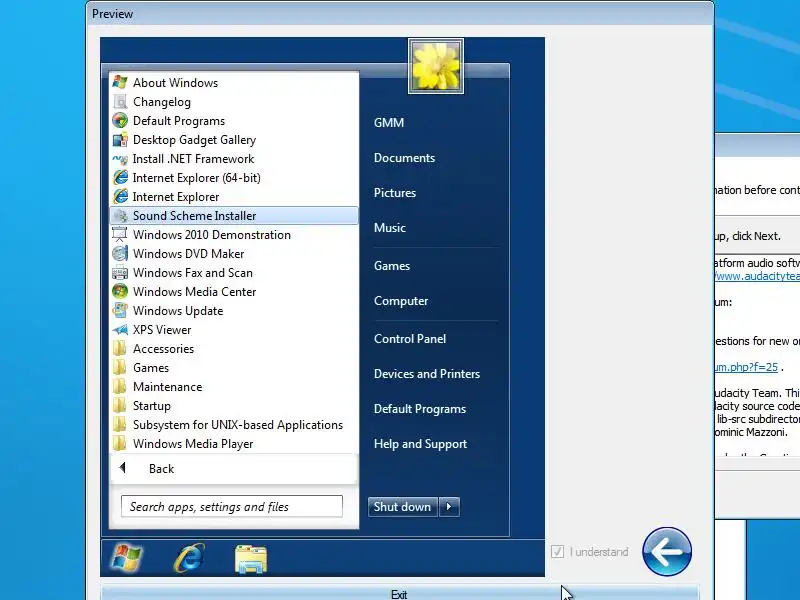Click the Maintenance folder icon
This screenshot has height=600, width=800.
pyautogui.click(x=120, y=386)
